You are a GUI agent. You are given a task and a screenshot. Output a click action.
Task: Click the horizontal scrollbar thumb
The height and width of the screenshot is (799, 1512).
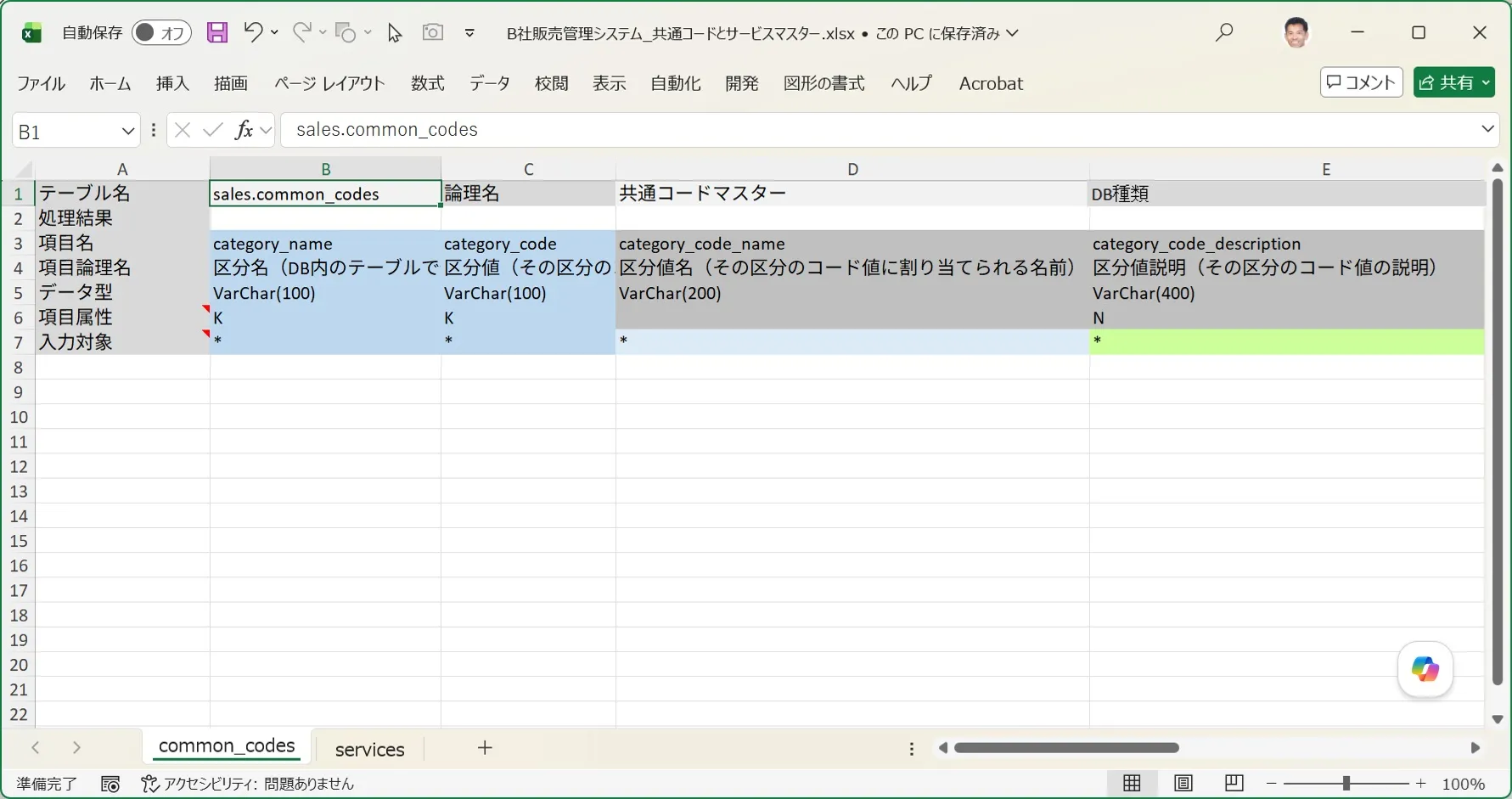pos(1066,748)
